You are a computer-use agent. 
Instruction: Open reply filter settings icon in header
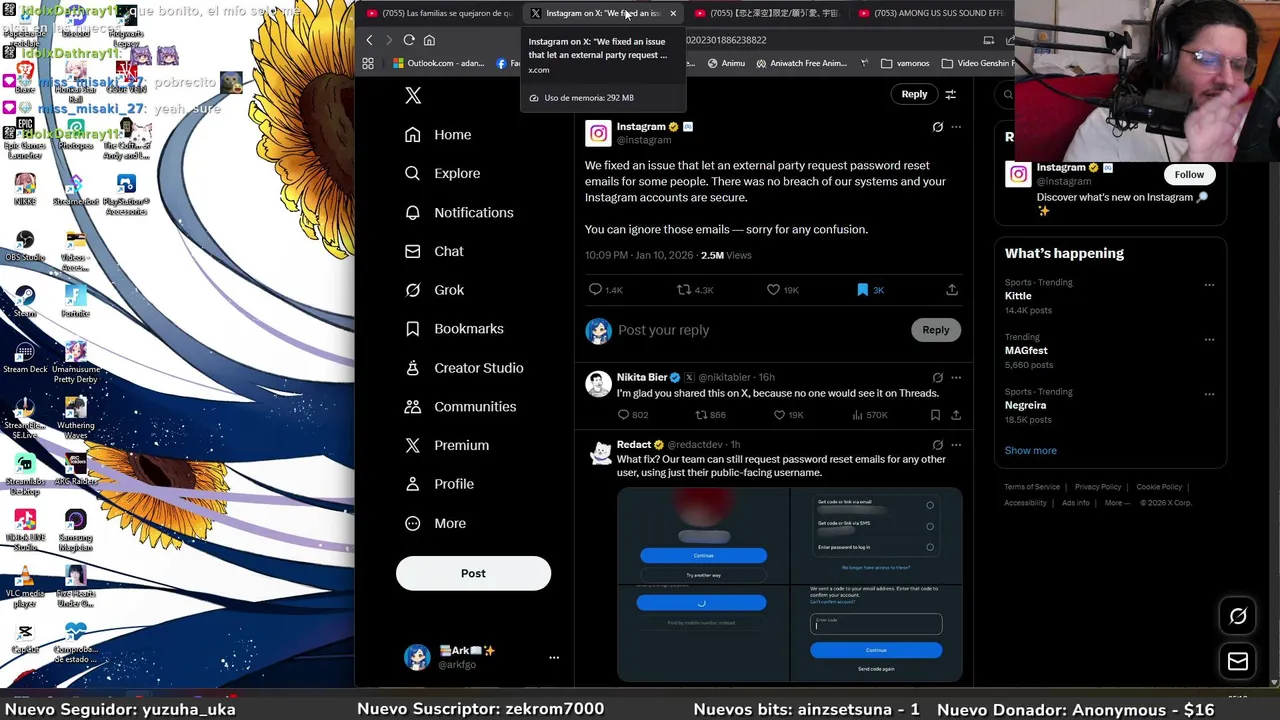[951, 94]
